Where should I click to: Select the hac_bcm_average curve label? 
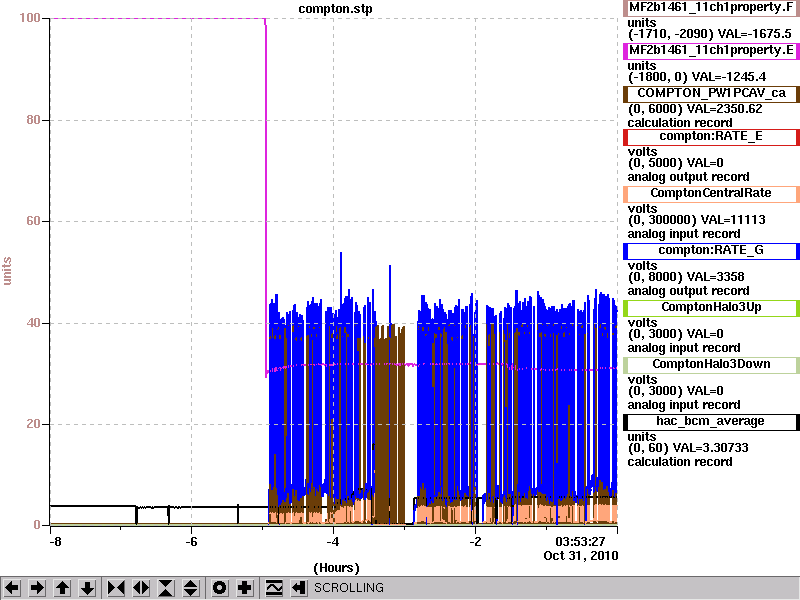point(711,421)
